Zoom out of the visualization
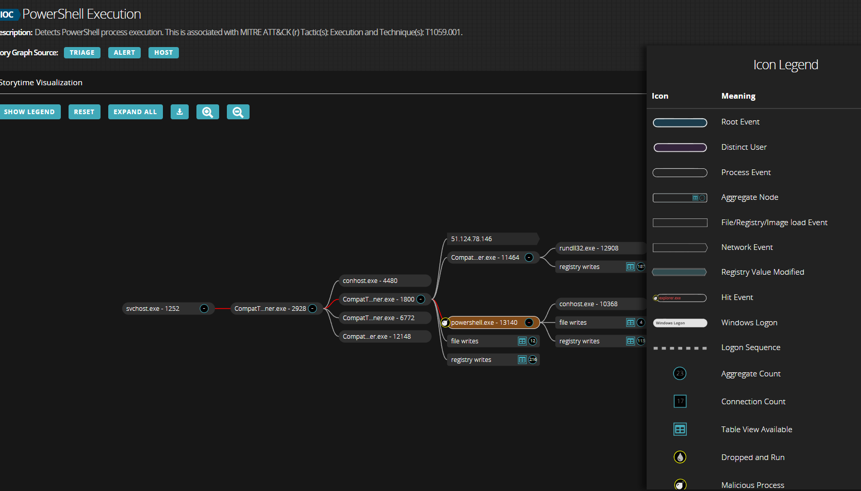Image resolution: width=861 pixels, height=491 pixels. click(238, 111)
